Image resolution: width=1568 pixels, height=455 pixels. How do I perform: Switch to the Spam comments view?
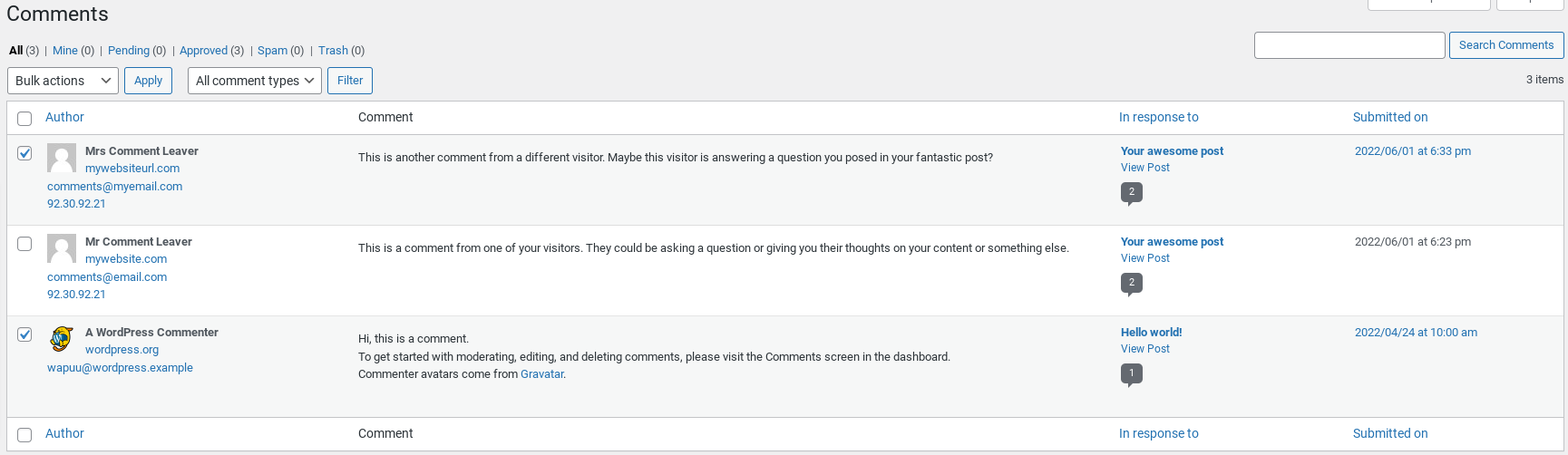point(272,51)
